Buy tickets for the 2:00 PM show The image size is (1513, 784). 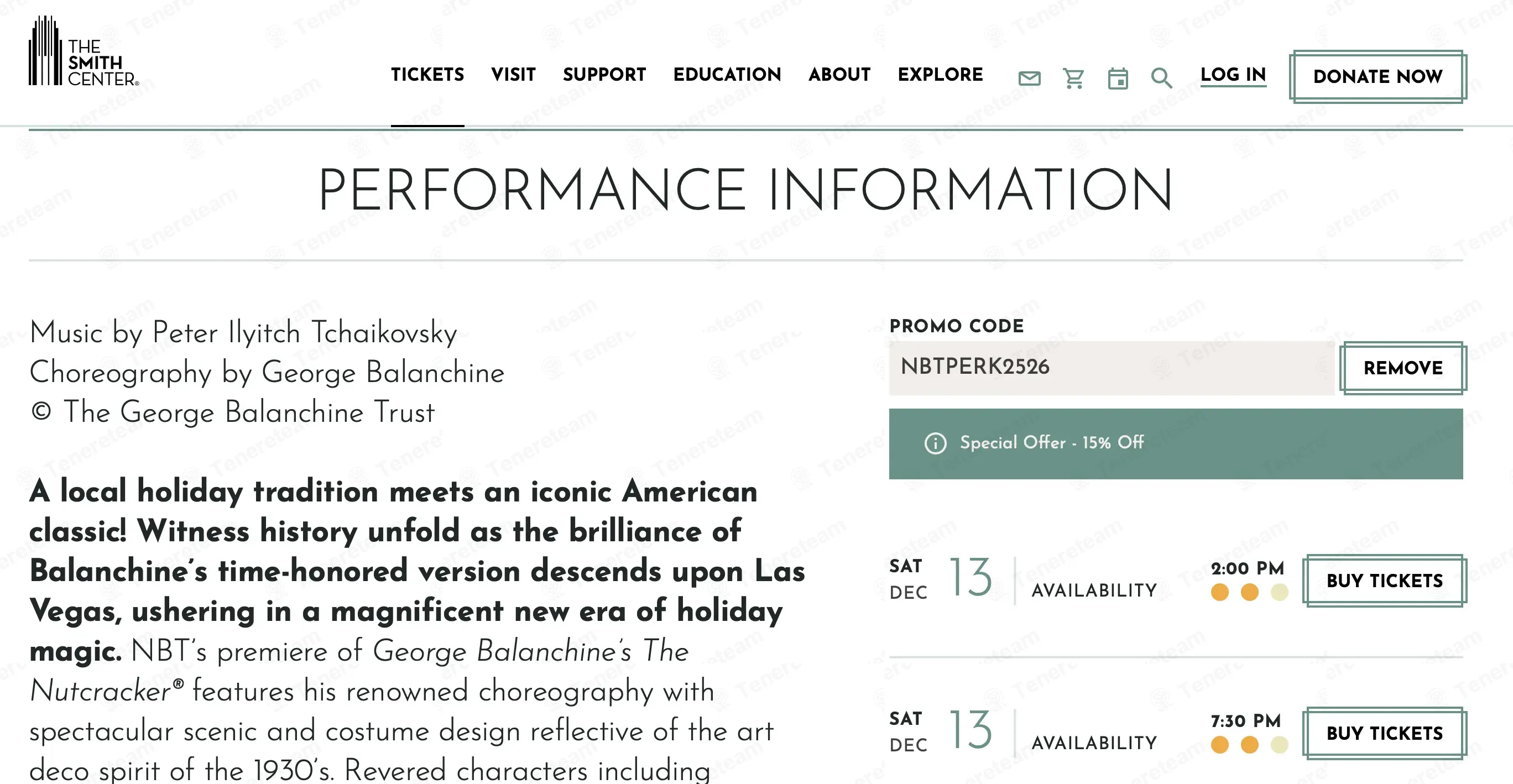[1384, 581]
